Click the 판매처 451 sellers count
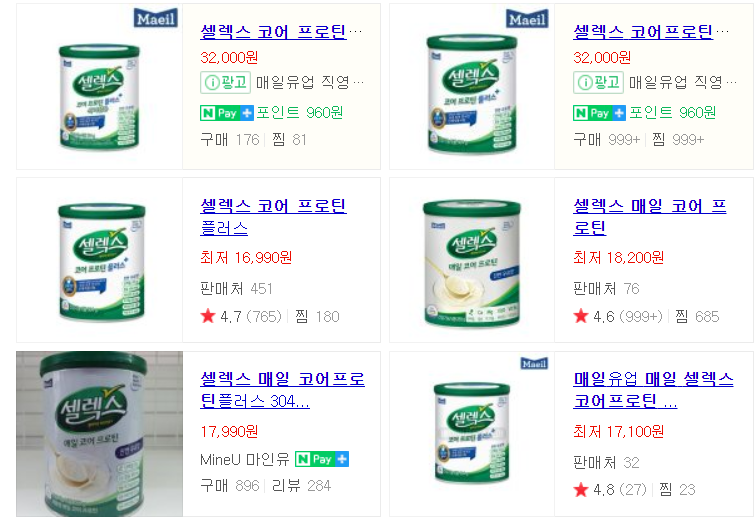Image resolution: width=756 pixels, height=525 pixels. pyautogui.click(x=236, y=288)
